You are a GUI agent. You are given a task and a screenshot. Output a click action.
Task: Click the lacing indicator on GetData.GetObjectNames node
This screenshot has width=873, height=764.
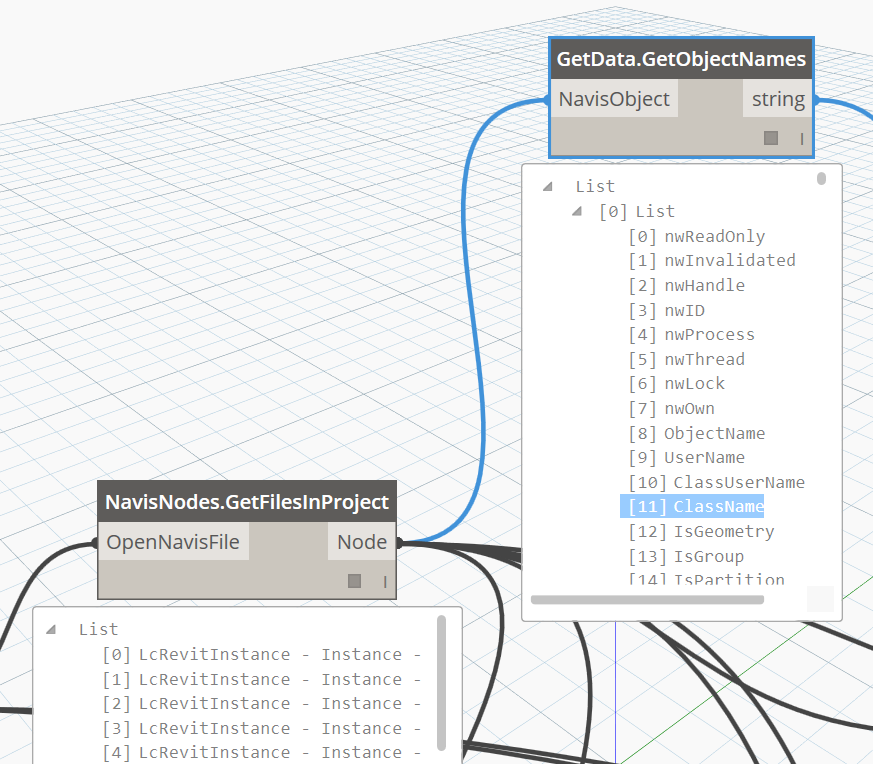(x=801, y=138)
